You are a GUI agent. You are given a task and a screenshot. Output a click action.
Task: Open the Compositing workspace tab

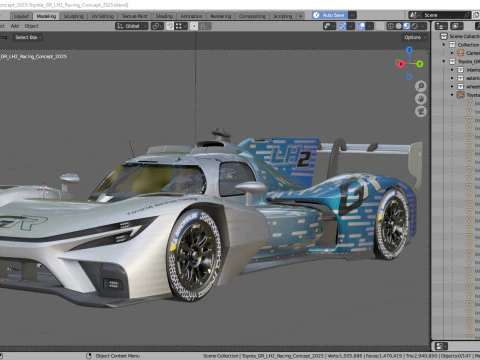click(252, 16)
